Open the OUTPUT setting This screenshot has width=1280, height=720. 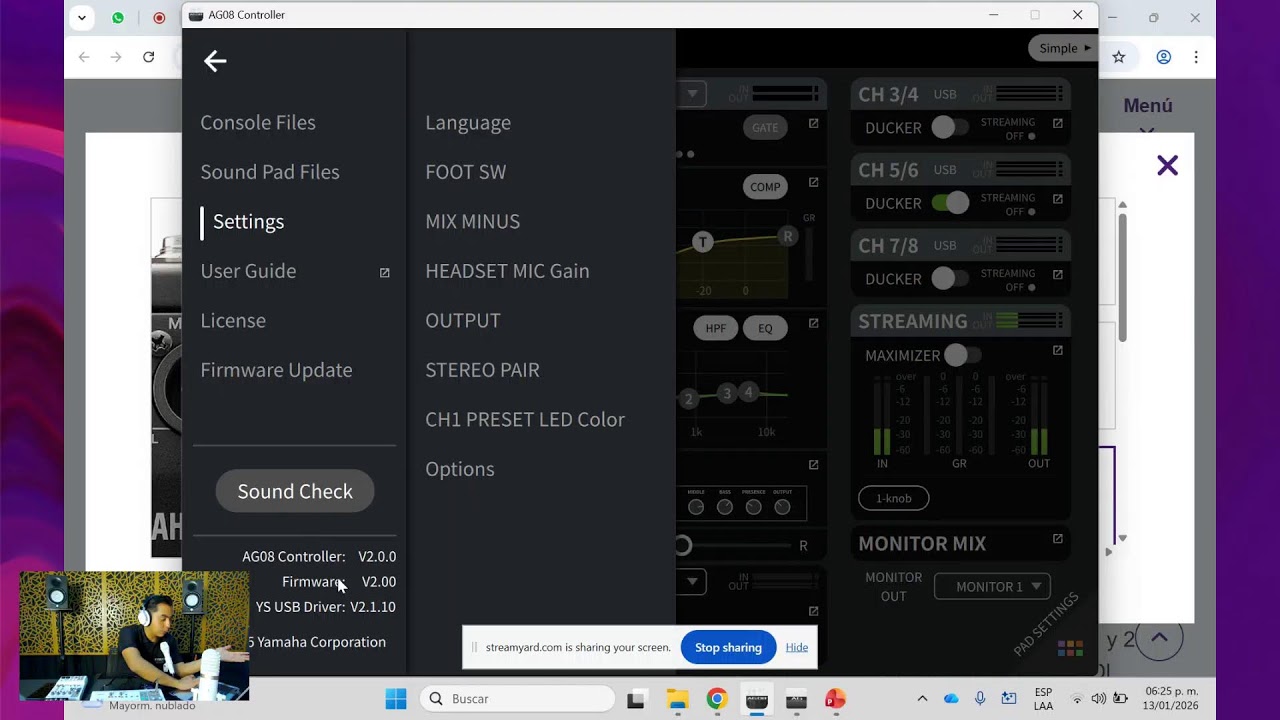(x=463, y=321)
